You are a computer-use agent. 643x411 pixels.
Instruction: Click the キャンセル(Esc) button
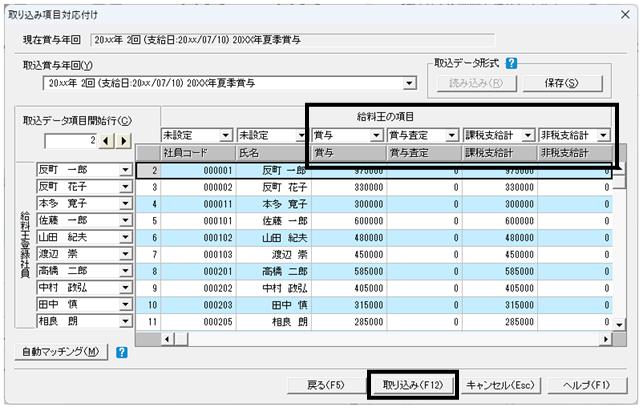[x=500, y=385]
